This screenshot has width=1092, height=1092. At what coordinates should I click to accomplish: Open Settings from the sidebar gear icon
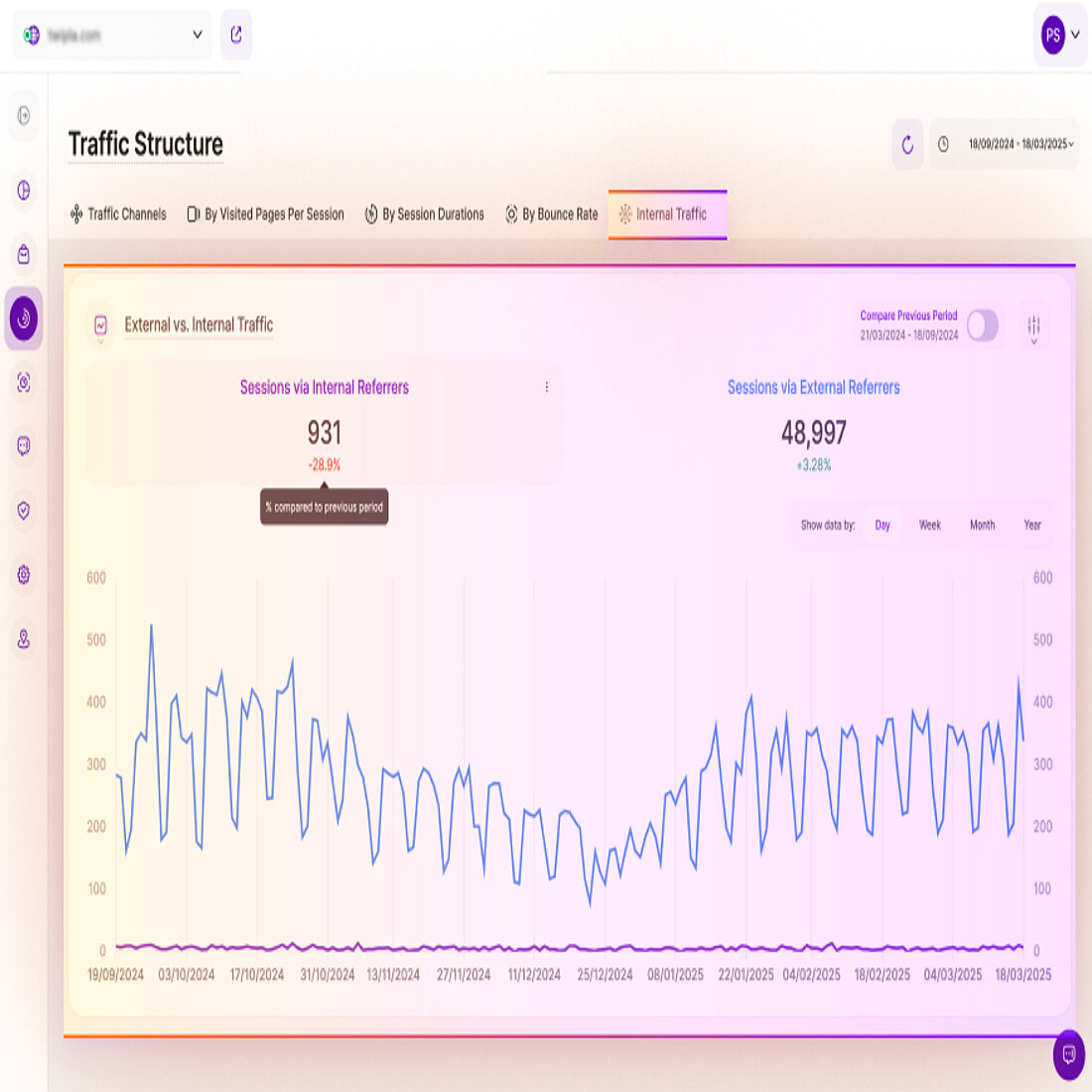pyautogui.click(x=22, y=575)
